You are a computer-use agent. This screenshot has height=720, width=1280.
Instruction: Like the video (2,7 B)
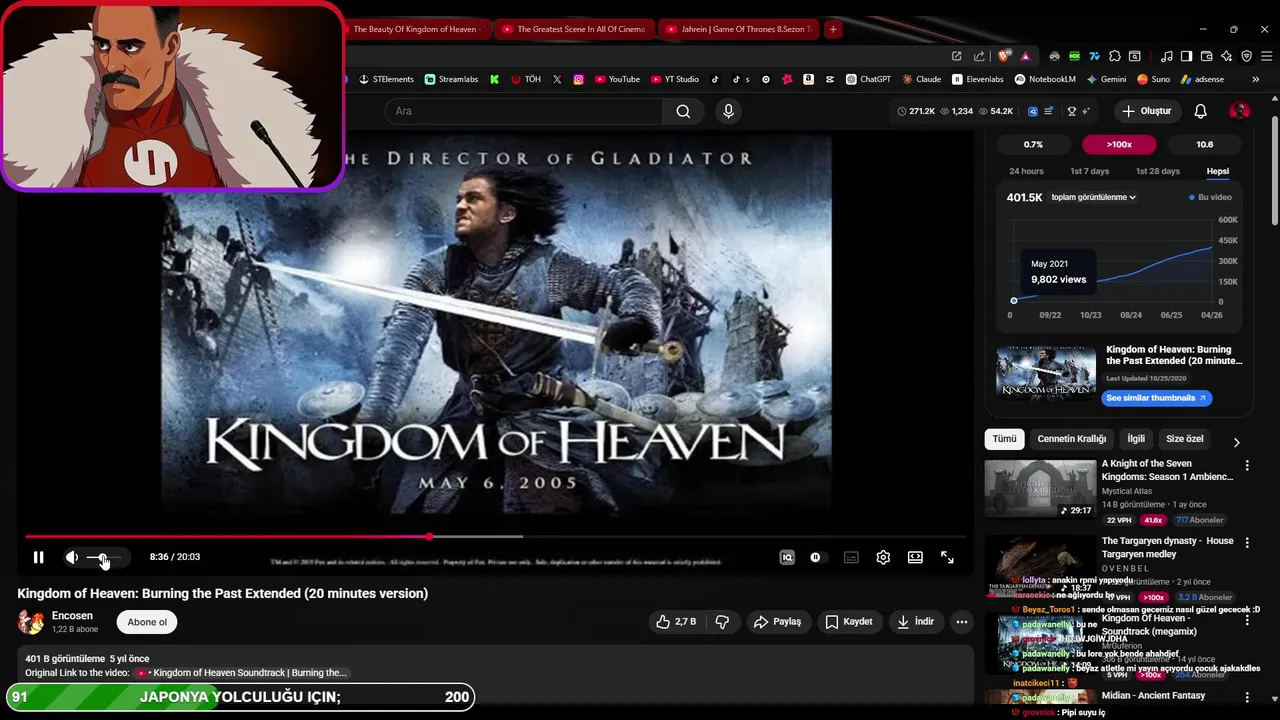tap(677, 622)
